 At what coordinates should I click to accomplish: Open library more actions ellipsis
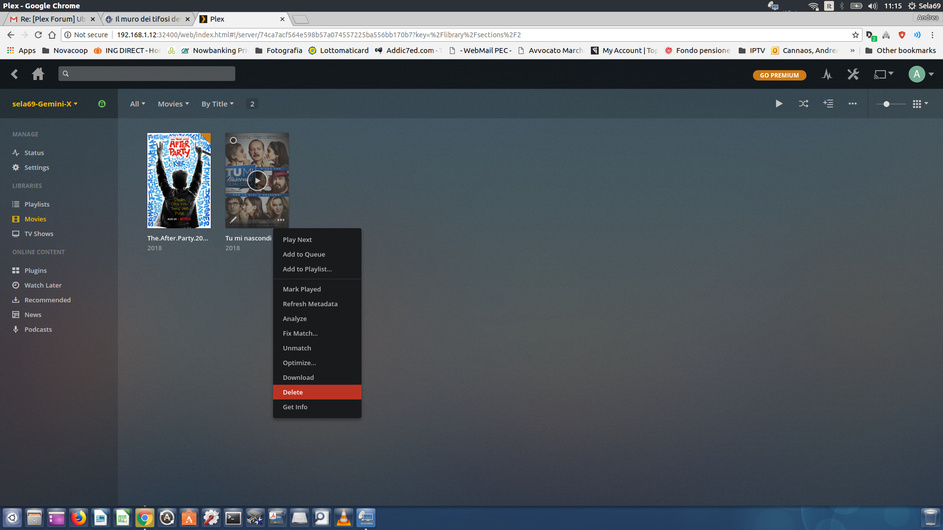point(853,103)
